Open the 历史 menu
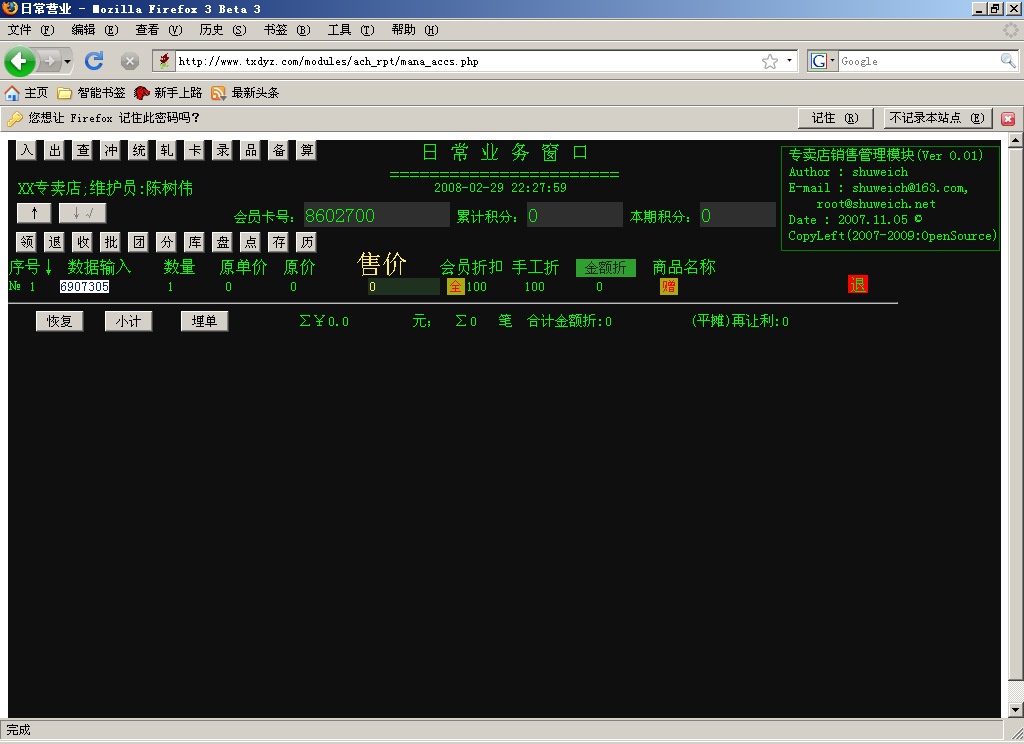The height and width of the screenshot is (744, 1024). (x=223, y=30)
